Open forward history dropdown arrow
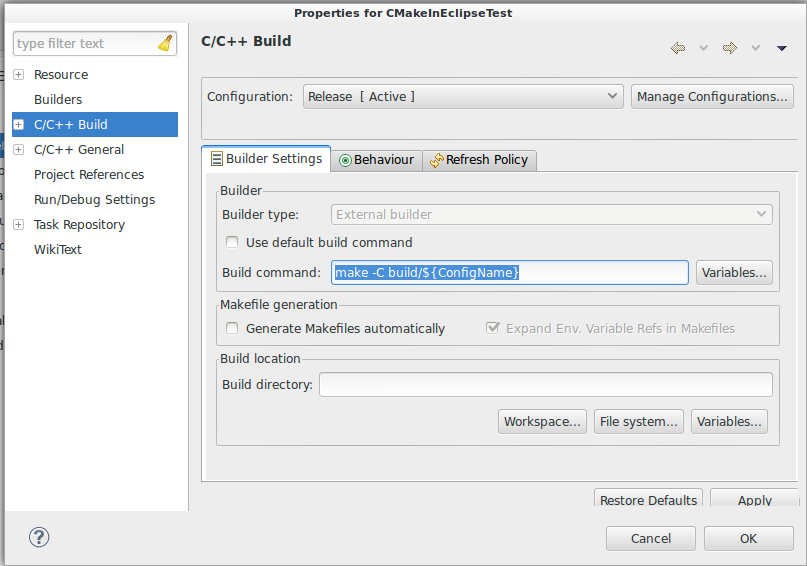The width and height of the screenshot is (807, 566). pos(756,48)
